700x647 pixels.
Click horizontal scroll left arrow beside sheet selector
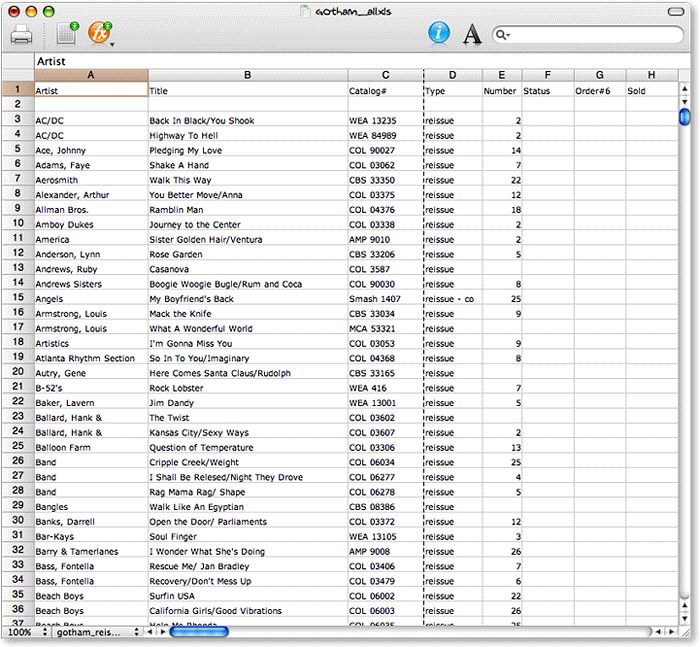click(x=150, y=631)
